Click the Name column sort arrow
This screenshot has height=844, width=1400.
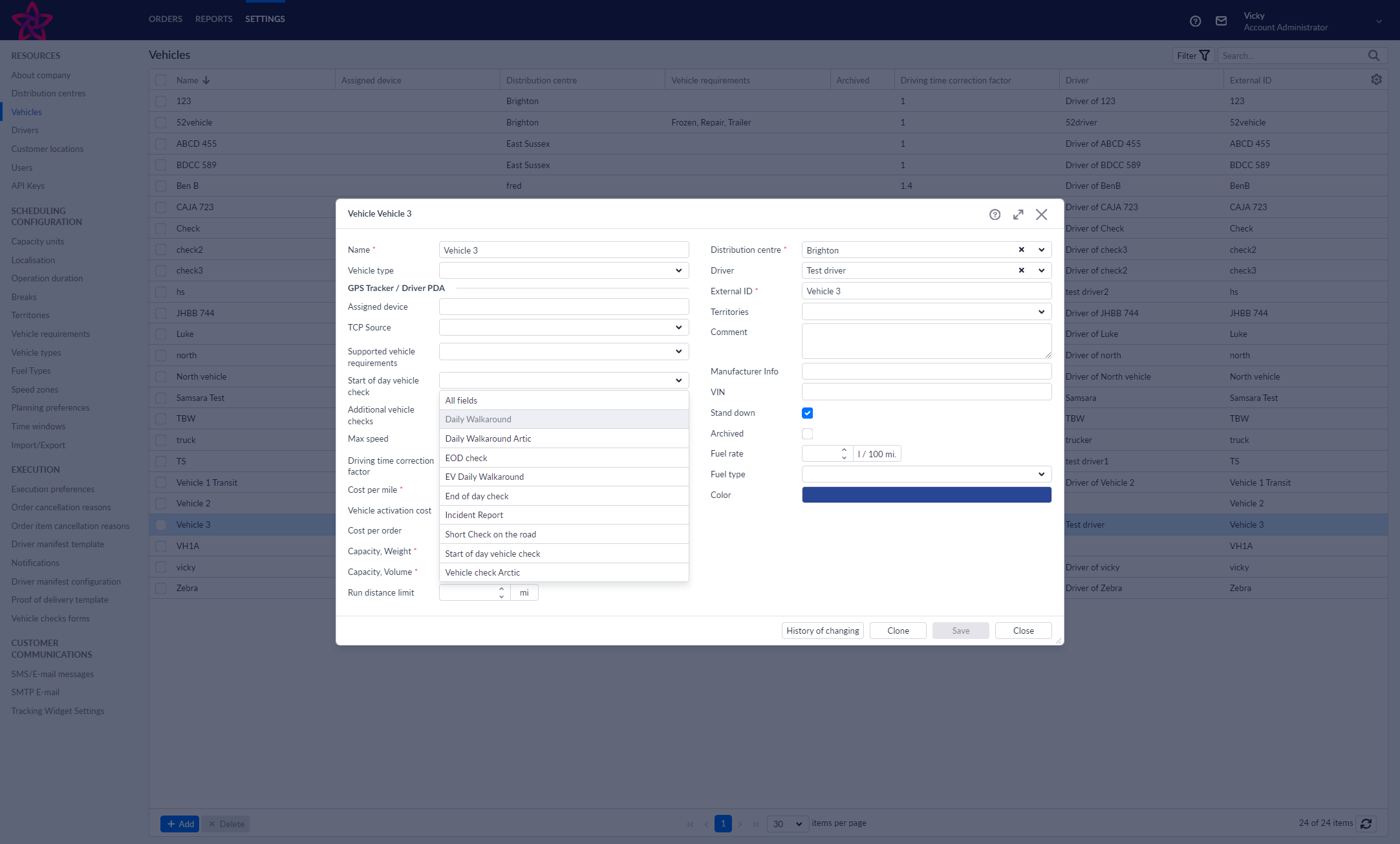click(206, 80)
